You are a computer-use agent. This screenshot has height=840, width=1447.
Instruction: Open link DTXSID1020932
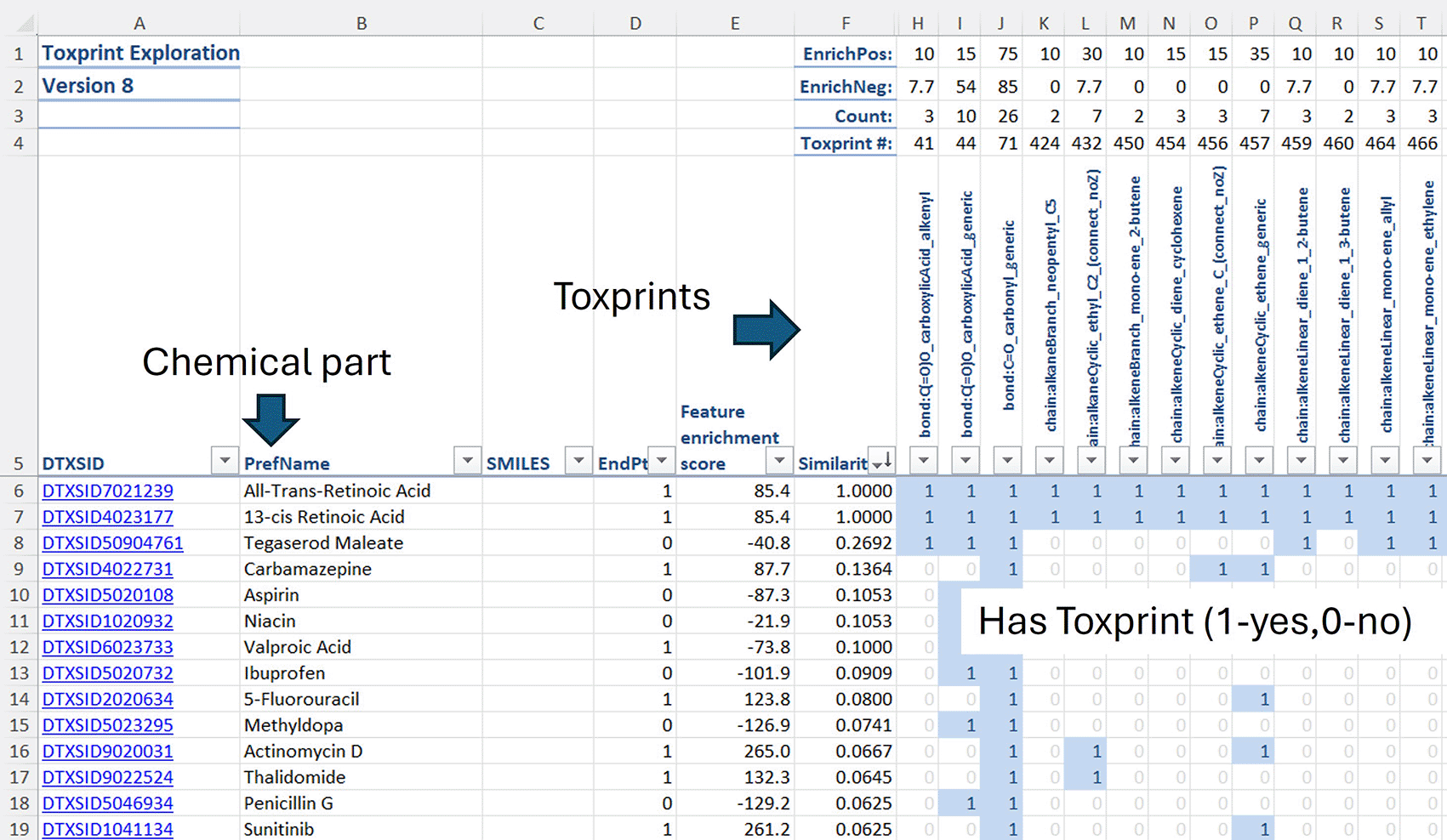108,621
